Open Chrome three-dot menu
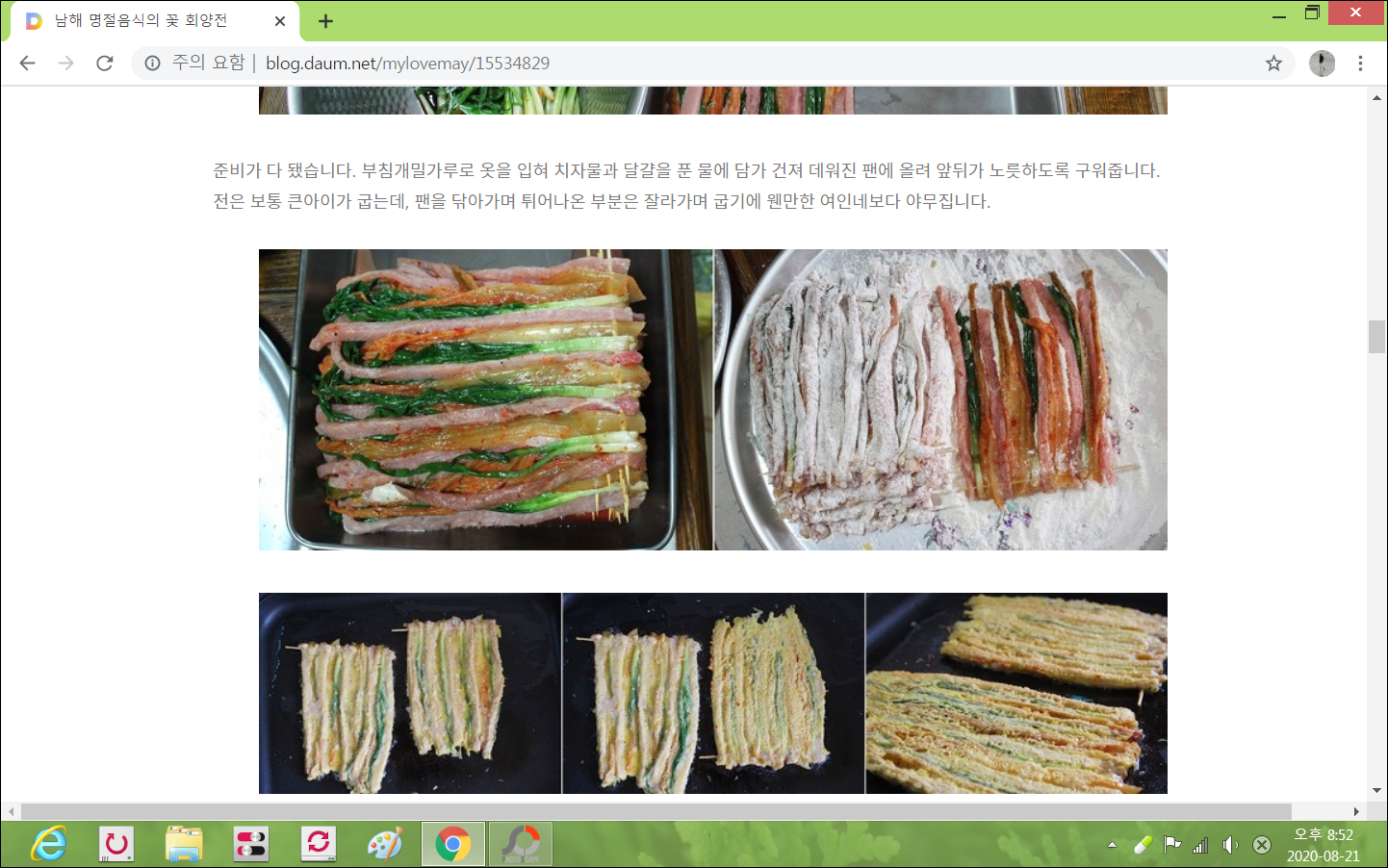The image size is (1388, 868). click(1360, 64)
